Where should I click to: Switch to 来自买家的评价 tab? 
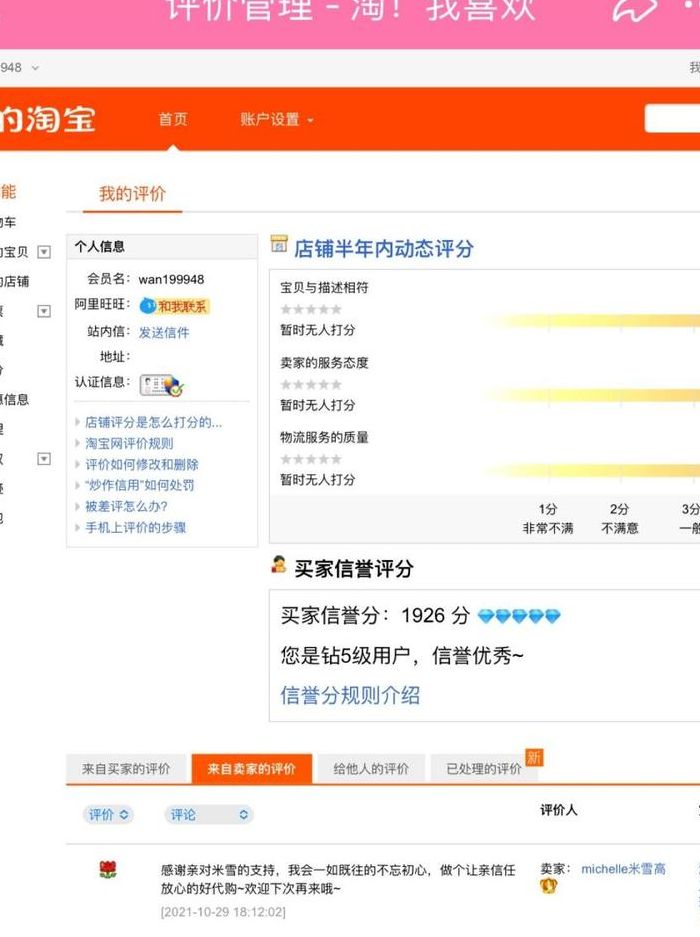[x=126, y=769]
